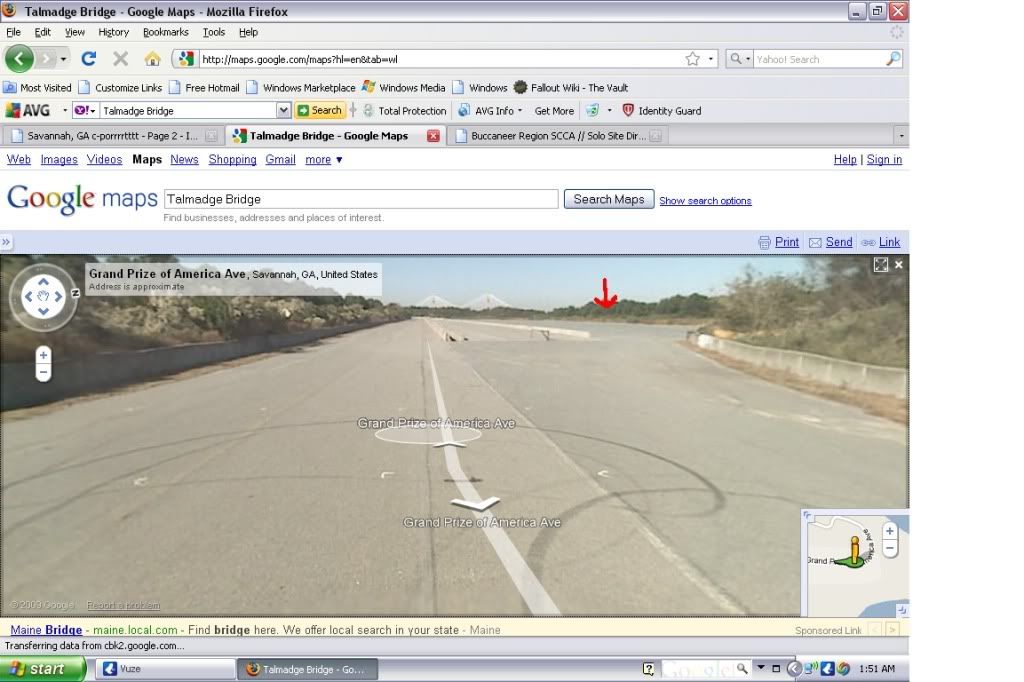Click the Firefox home icon
Image resolution: width=1024 pixels, height=682 pixels.
click(152, 59)
